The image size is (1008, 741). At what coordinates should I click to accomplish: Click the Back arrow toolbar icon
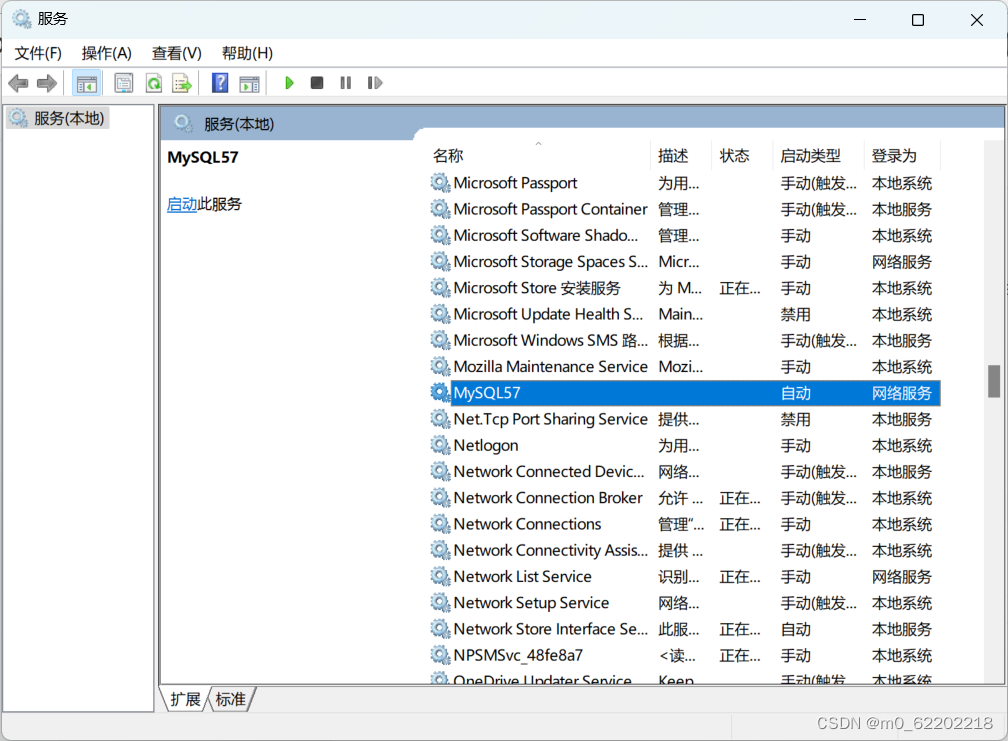(18, 83)
